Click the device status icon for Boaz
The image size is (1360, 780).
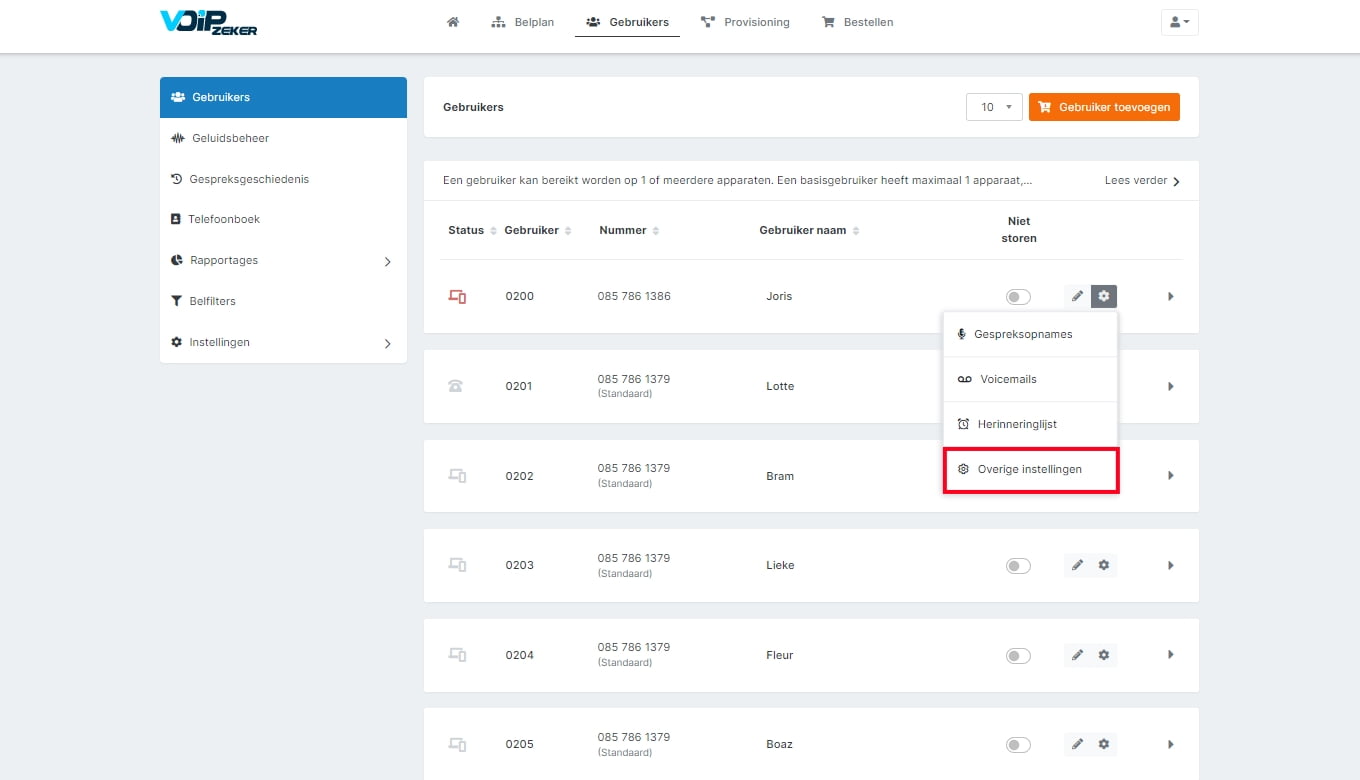click(457, 744)
